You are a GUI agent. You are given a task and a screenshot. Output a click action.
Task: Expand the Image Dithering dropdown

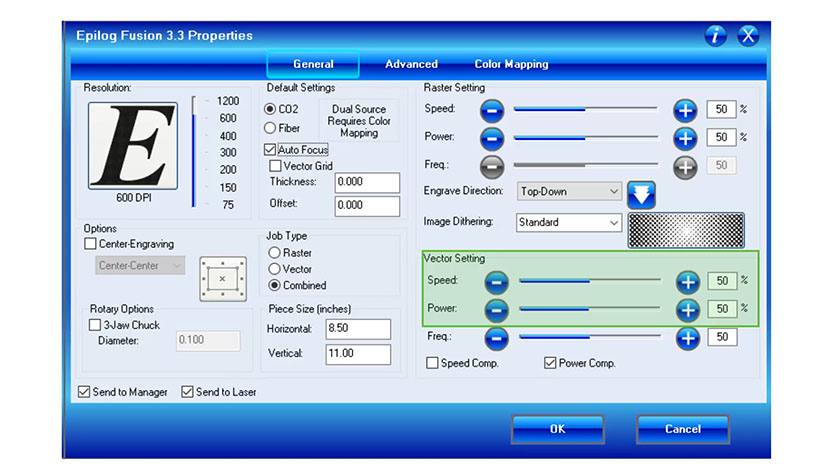tap(569, 223)
